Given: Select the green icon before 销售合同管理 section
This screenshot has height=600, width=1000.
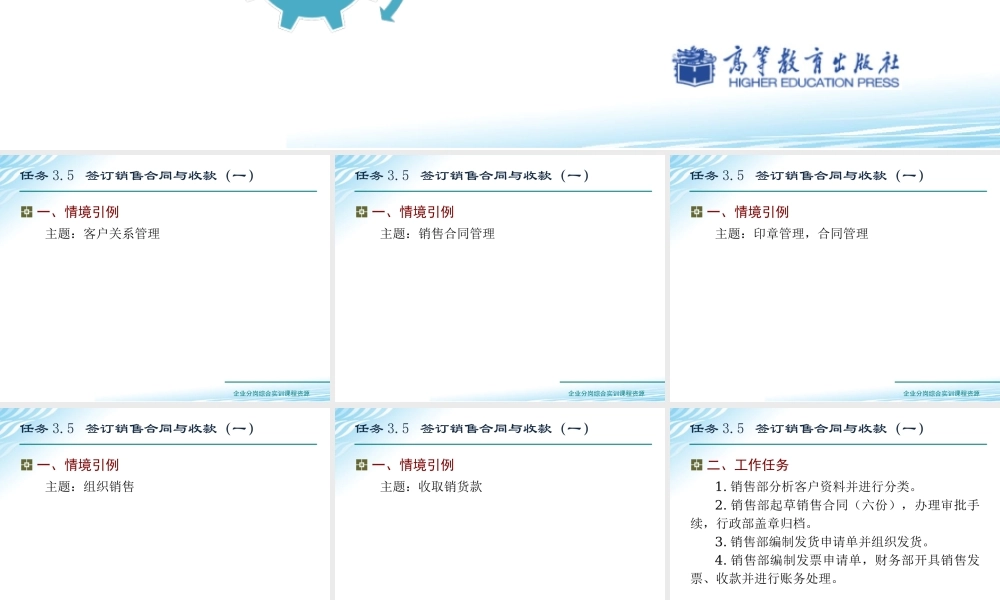Looking at the screenshot, I should (x=360, y=211).
